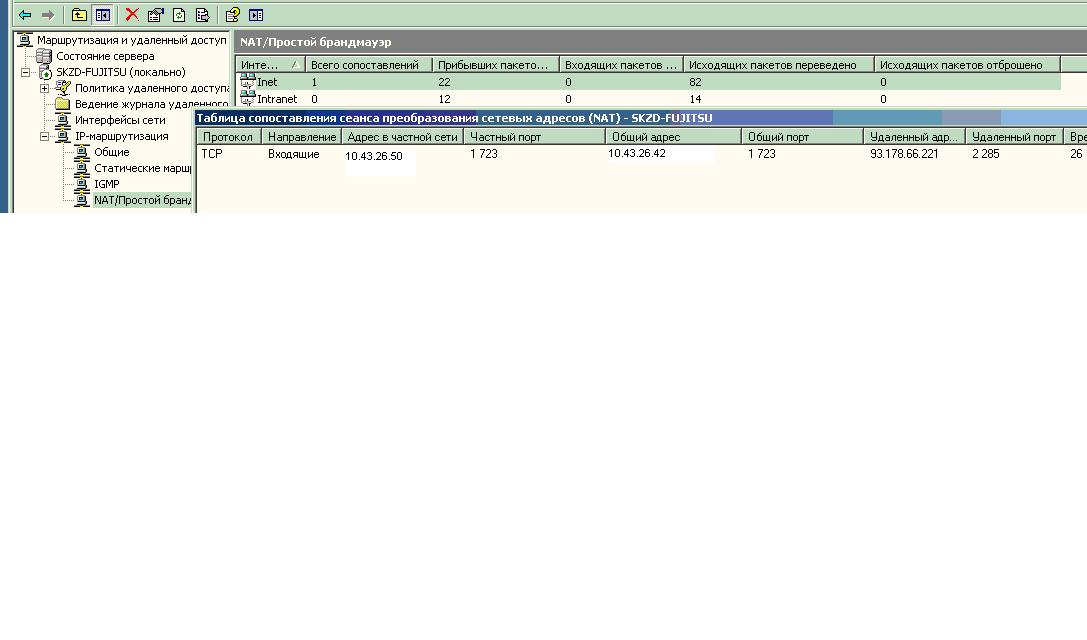Click the red X Delete icon
1087x640 pixels.
pyautogui.click(x=132, y=15)
